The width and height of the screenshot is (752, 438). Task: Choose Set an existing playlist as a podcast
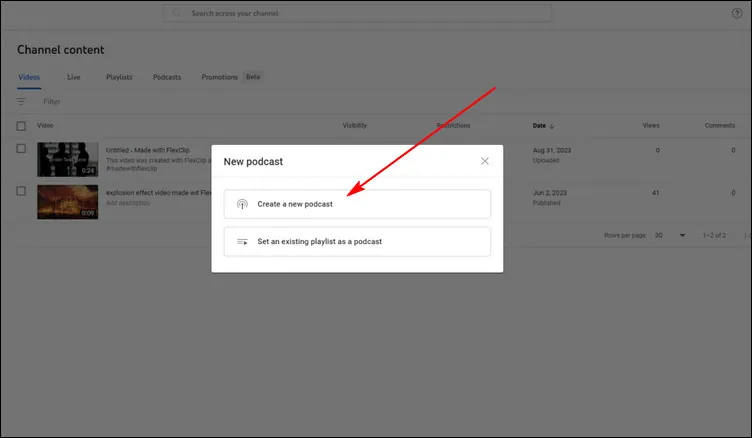(357, 242)
